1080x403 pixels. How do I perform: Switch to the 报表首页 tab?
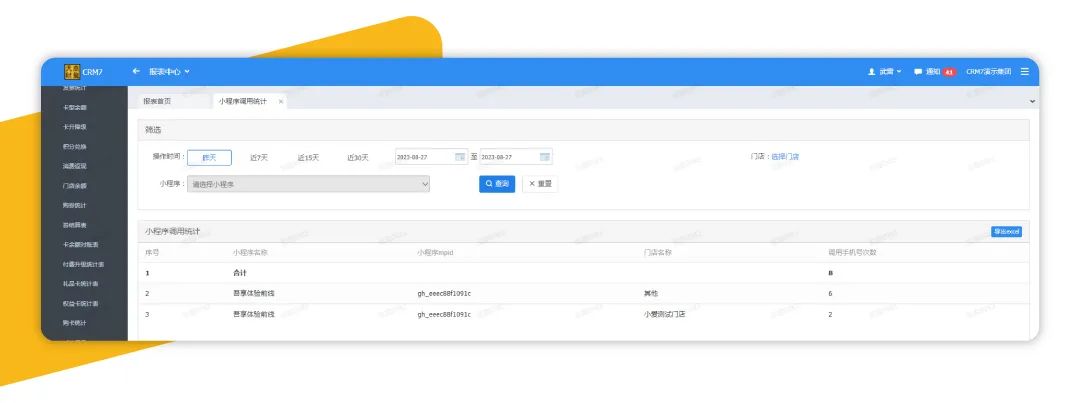[157, 101]
